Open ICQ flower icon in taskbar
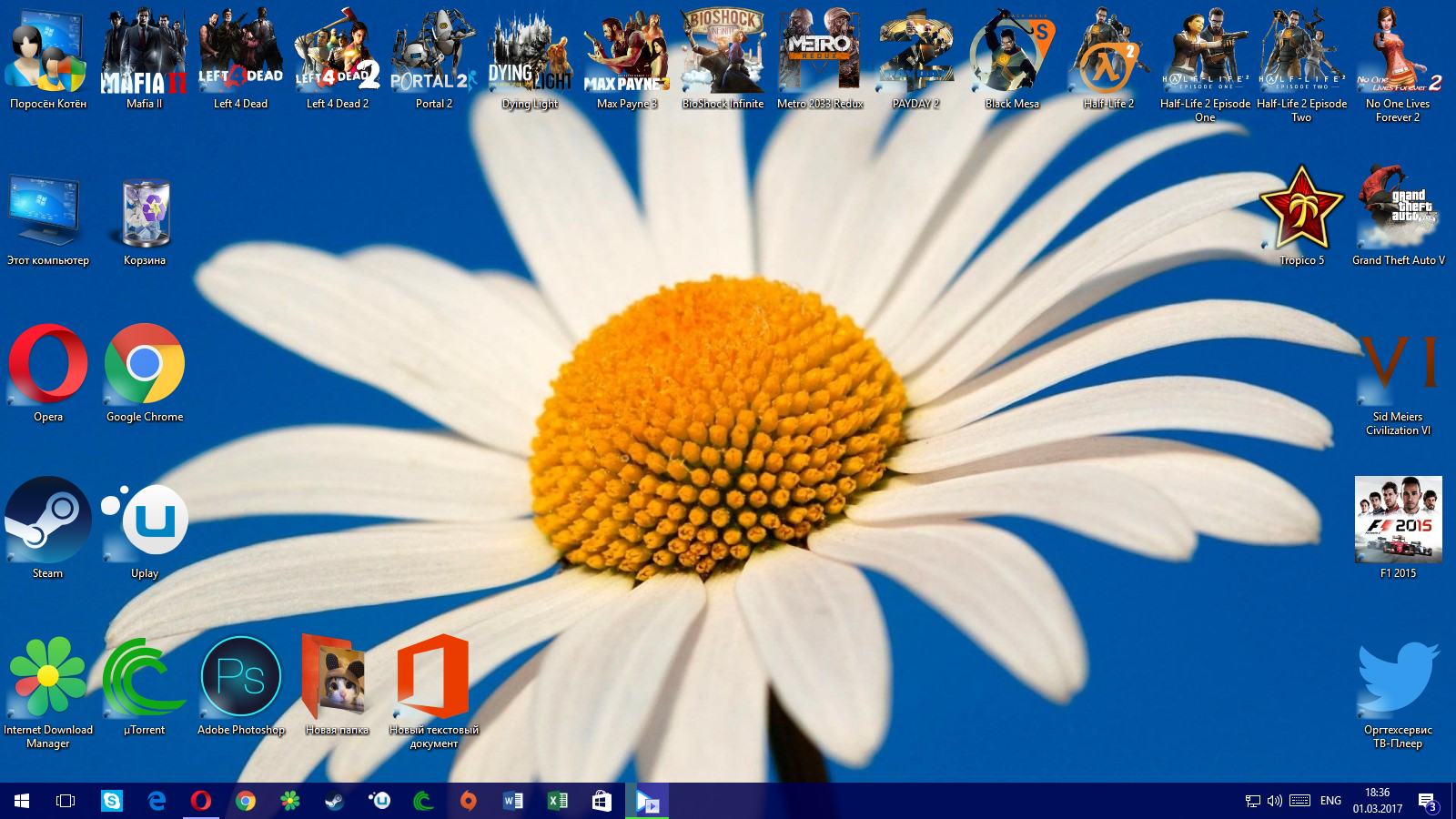 pos(290,801)
